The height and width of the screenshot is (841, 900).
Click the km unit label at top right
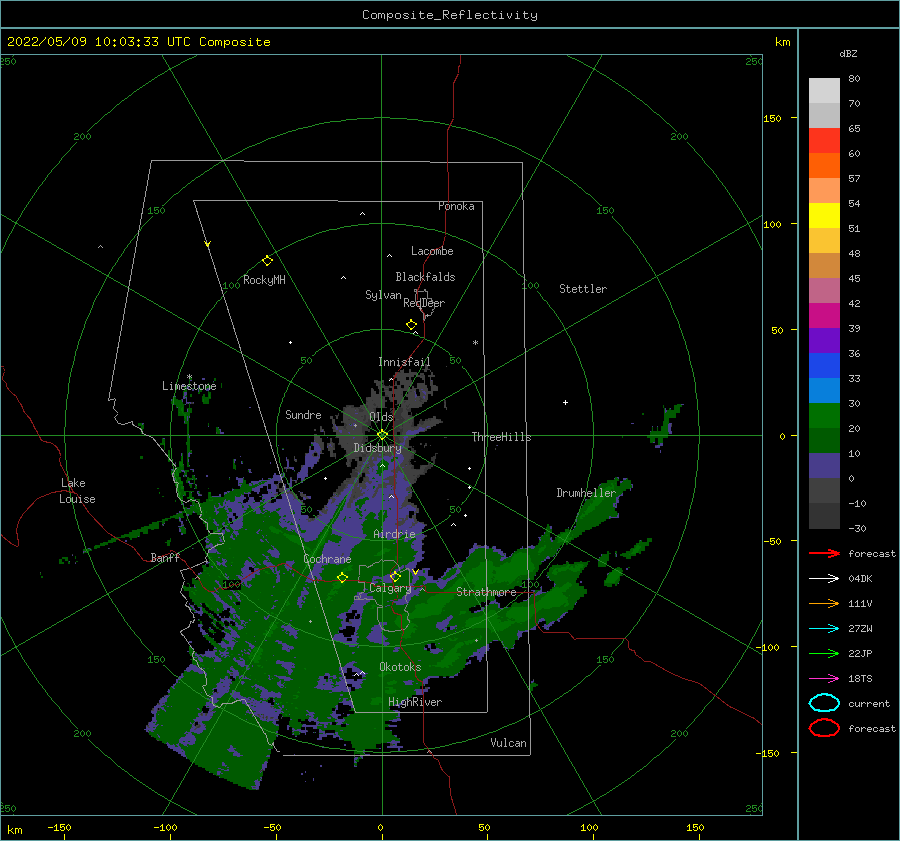pos(782,42)
